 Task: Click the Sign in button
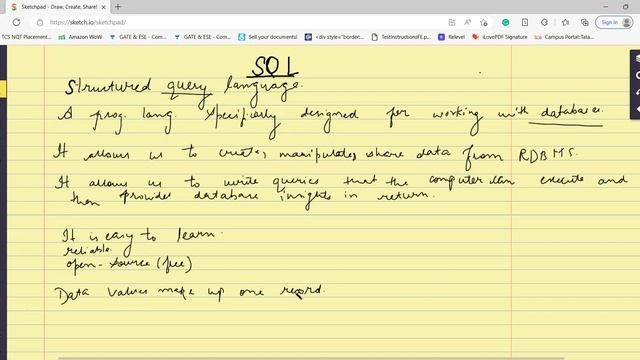point(614,22)
